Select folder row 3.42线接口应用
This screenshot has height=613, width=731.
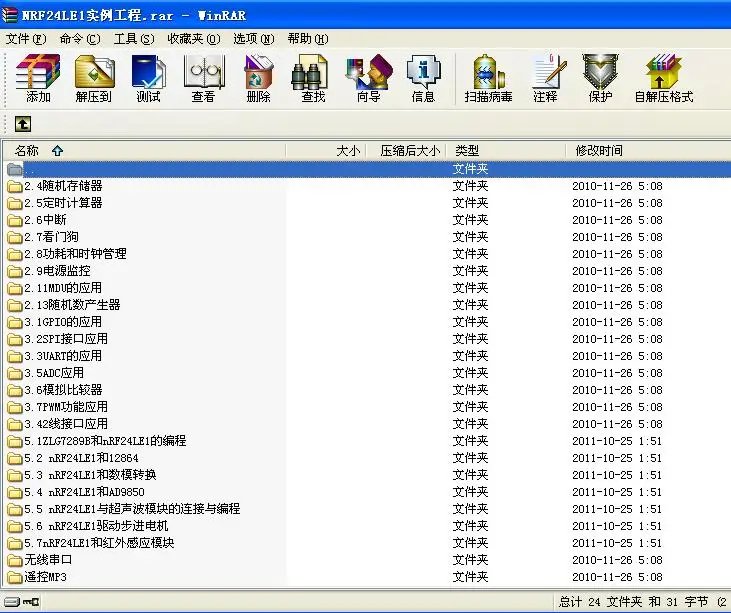pyautogui.click(x=368, y=424)
